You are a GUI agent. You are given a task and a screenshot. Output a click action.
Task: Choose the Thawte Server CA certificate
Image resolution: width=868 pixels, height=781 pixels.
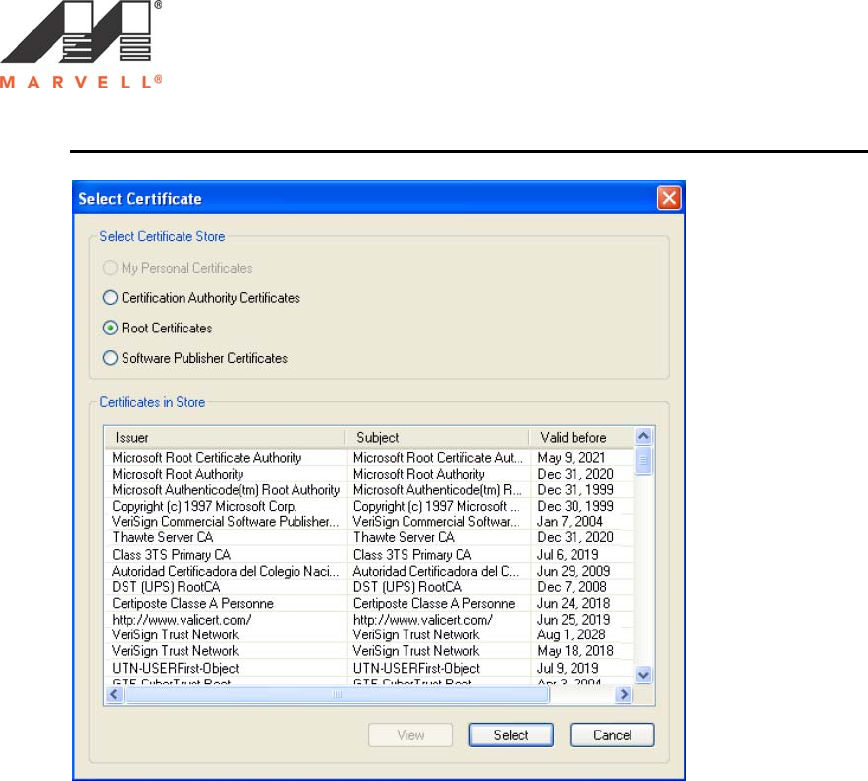pos(369,537)
